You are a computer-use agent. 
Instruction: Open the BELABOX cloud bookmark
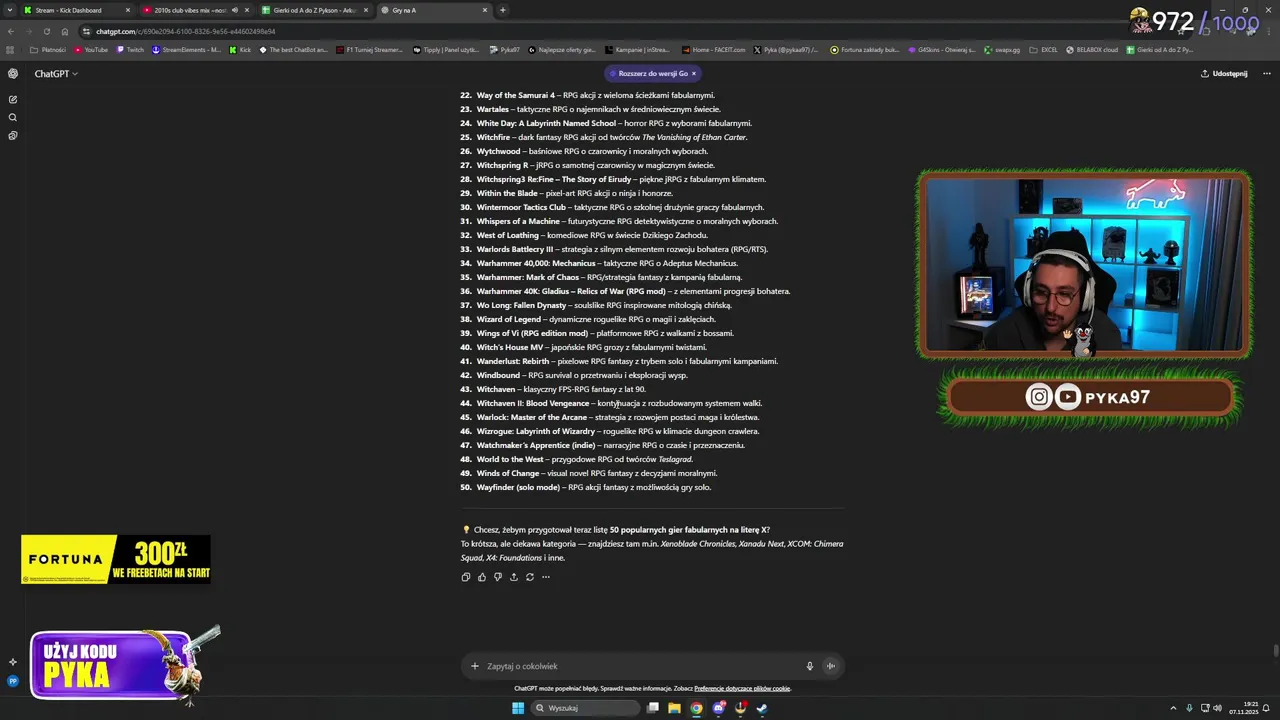pos(1091,49)
